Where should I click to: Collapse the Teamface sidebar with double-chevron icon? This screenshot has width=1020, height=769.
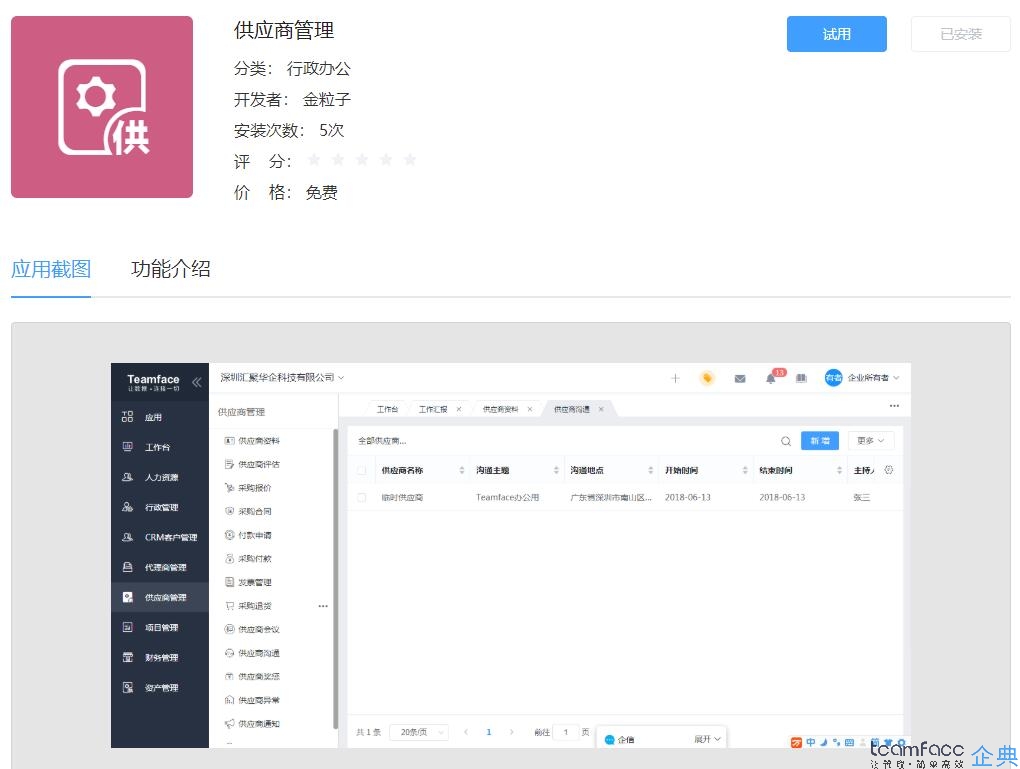(196, 382)
